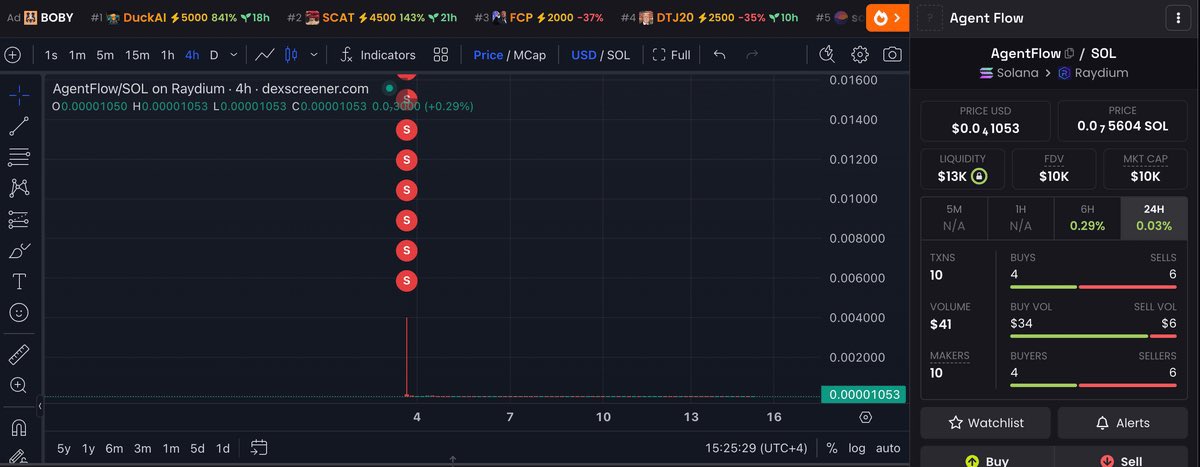The image size is (1200, 467).
Task: Switch chart style to candles
Action: click(x=291, y=55)
